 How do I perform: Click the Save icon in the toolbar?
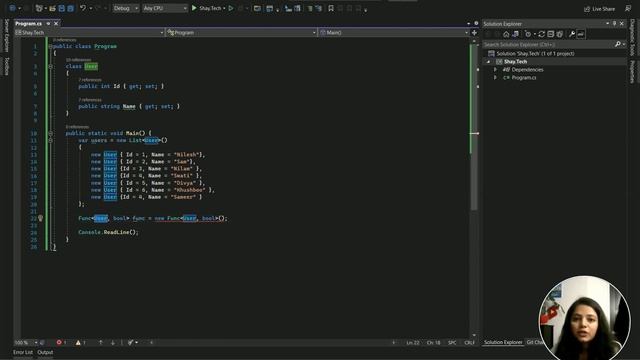pyautogui.click(x=62, y=8)
